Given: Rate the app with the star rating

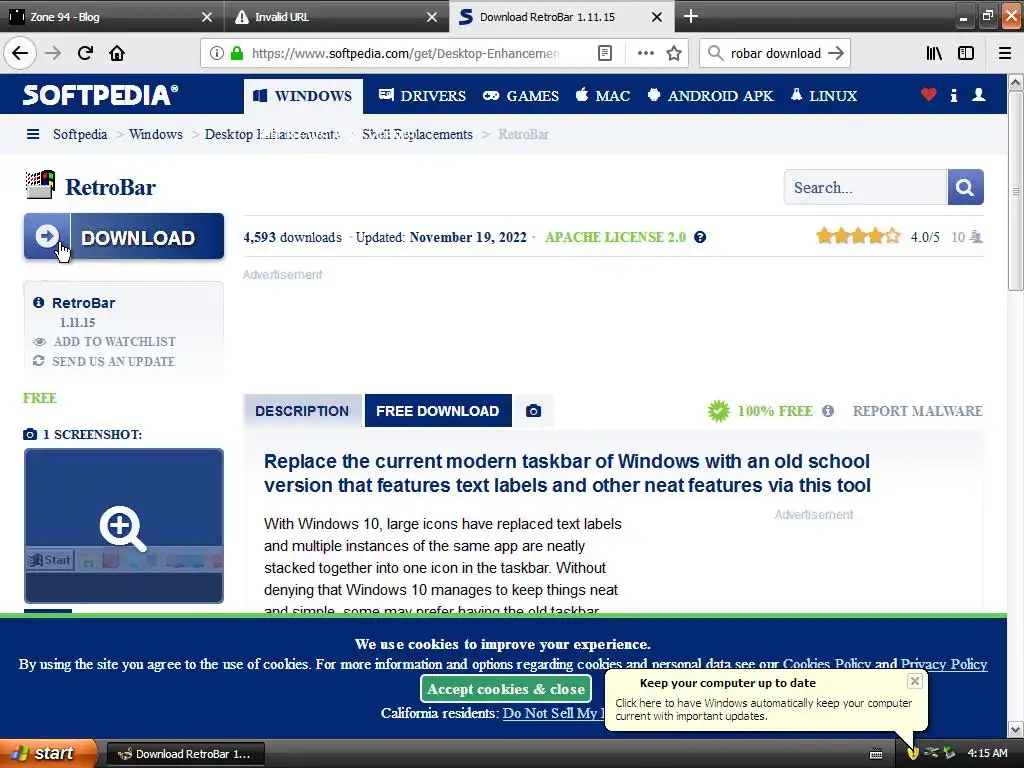Looking at the screenshot, I should pyautogui.click(x=858, y=236).
